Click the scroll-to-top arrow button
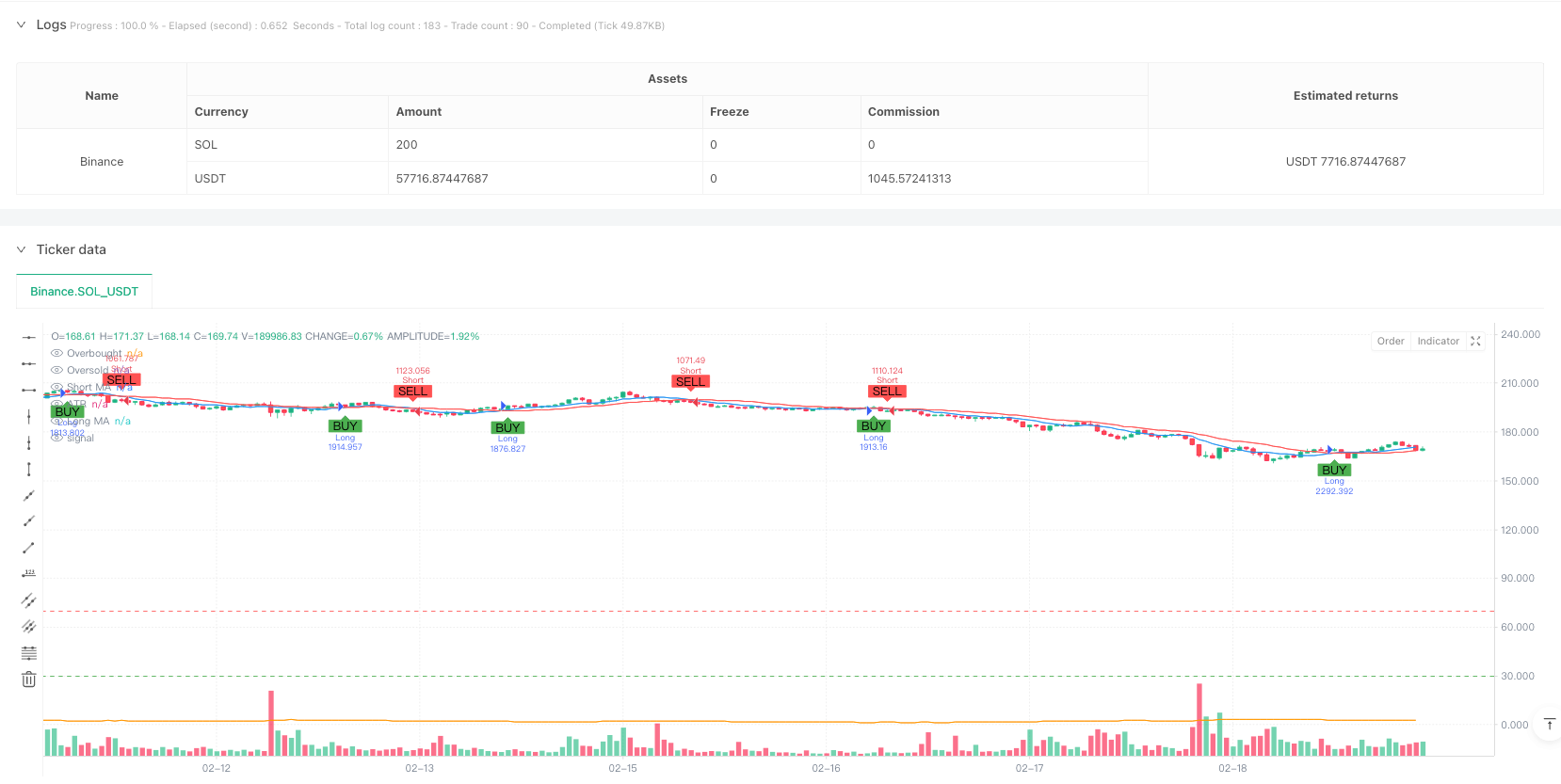 pyautogui.click(x=1549, y=724)
